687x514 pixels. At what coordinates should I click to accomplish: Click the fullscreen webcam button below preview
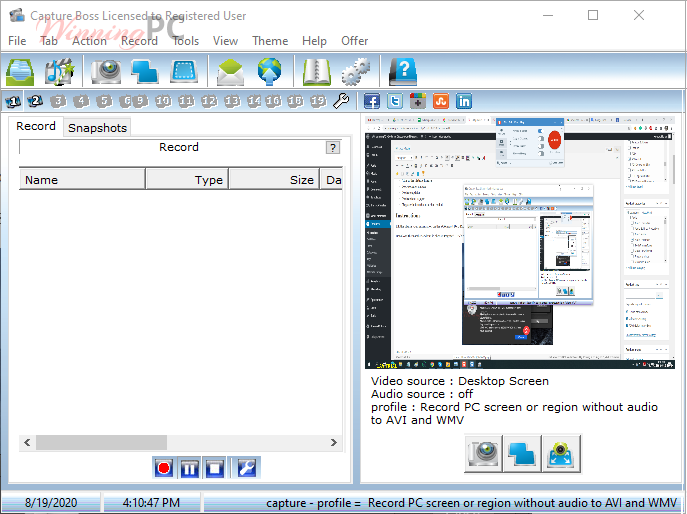click(561, 454)
